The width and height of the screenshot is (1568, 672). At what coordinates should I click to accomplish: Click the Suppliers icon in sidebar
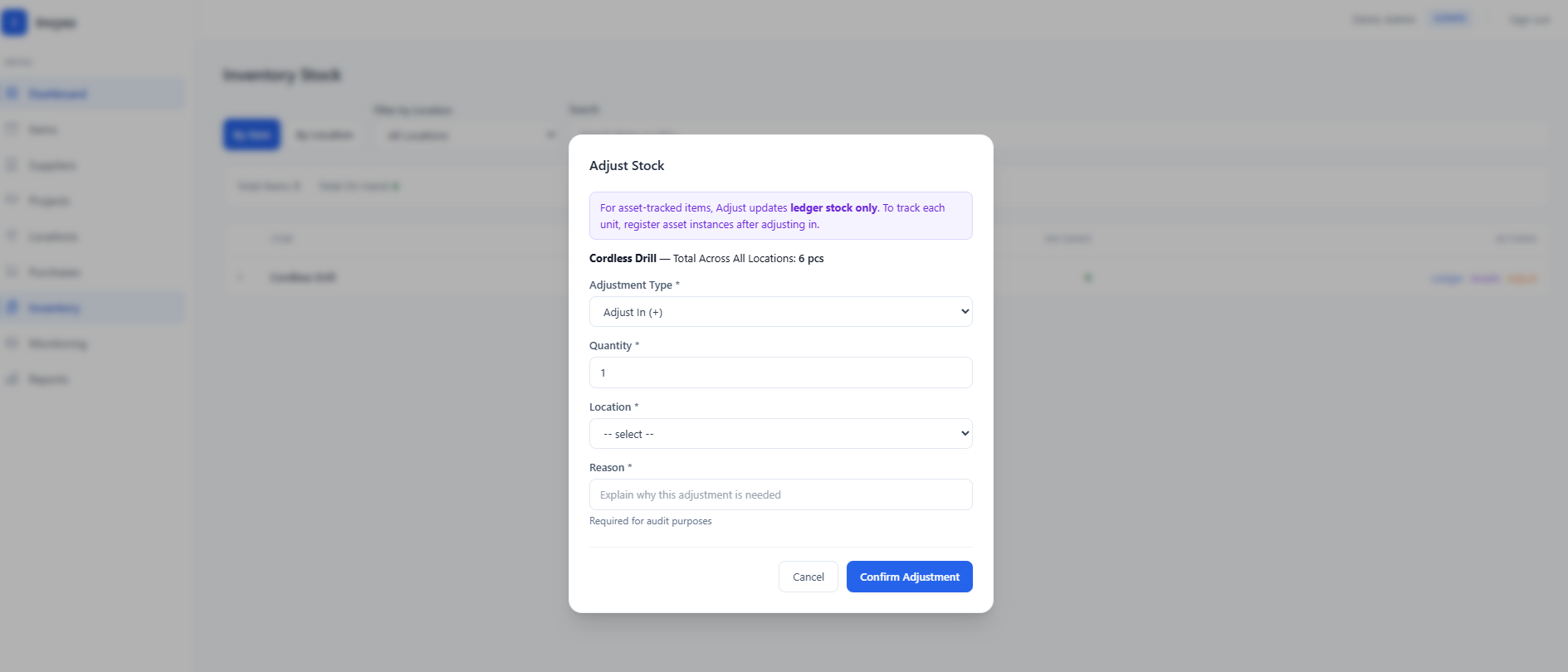pyautogui.click(x=12, y=164)
